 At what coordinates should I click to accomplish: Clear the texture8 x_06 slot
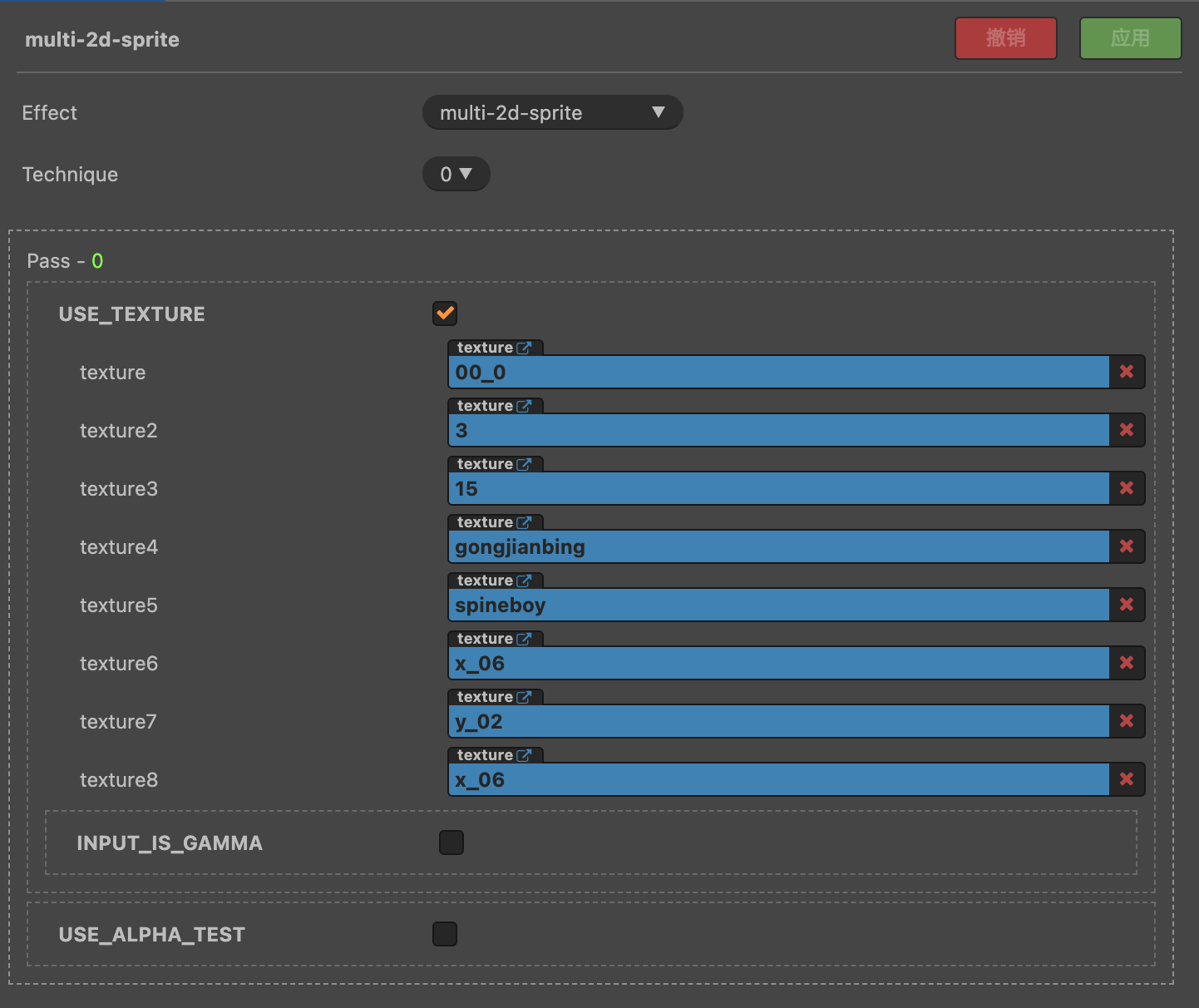(1127, 779)
